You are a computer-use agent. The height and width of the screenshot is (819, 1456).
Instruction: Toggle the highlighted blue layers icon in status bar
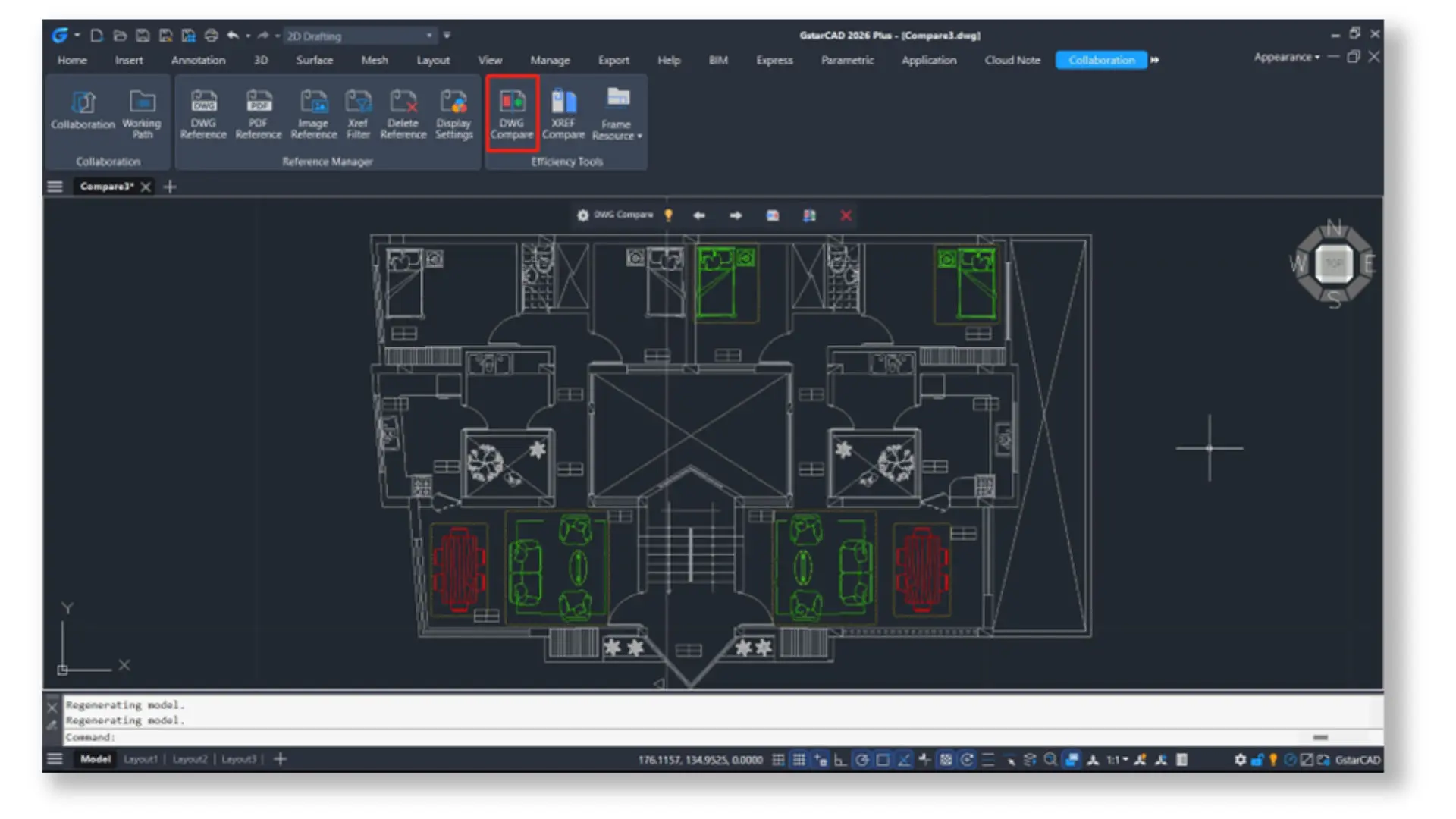[x=1072, y=760]
